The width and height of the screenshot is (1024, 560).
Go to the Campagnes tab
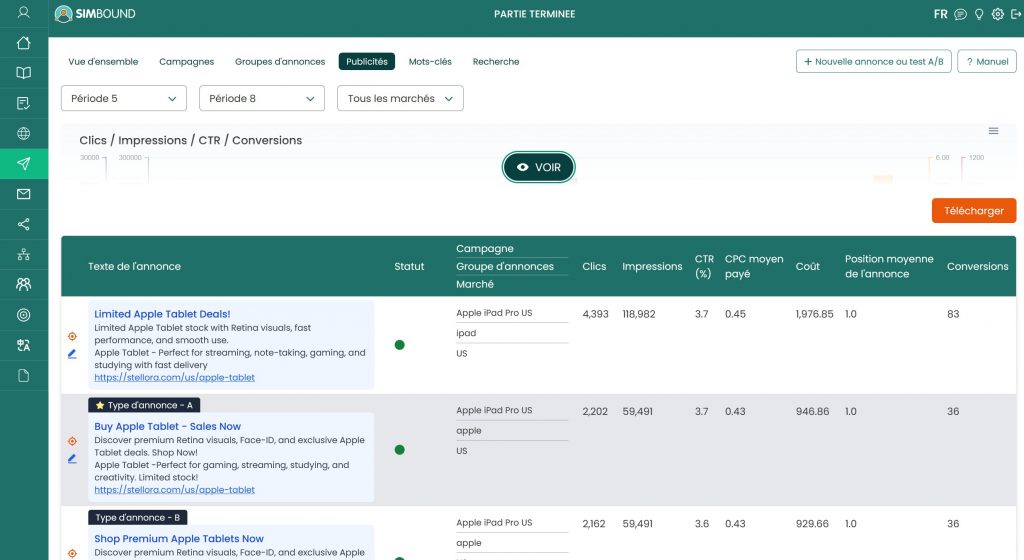click(187, 61)
